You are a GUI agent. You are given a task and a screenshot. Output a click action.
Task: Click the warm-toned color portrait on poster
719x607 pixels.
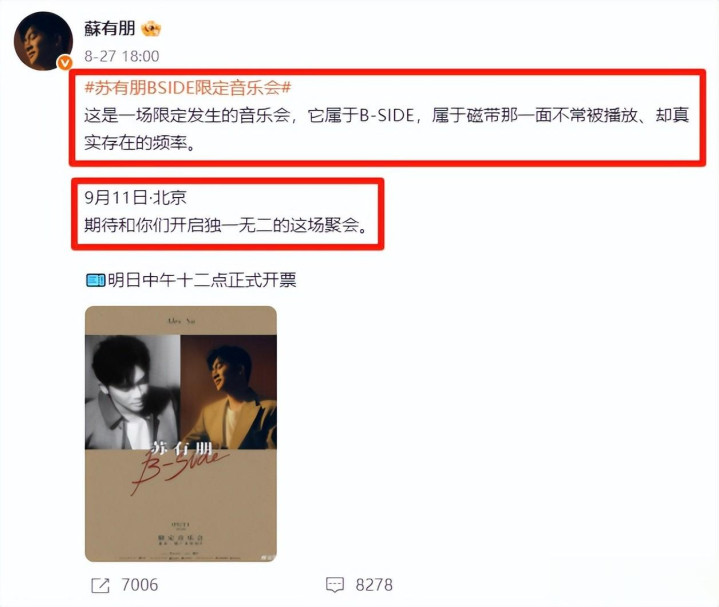point(228,392)
